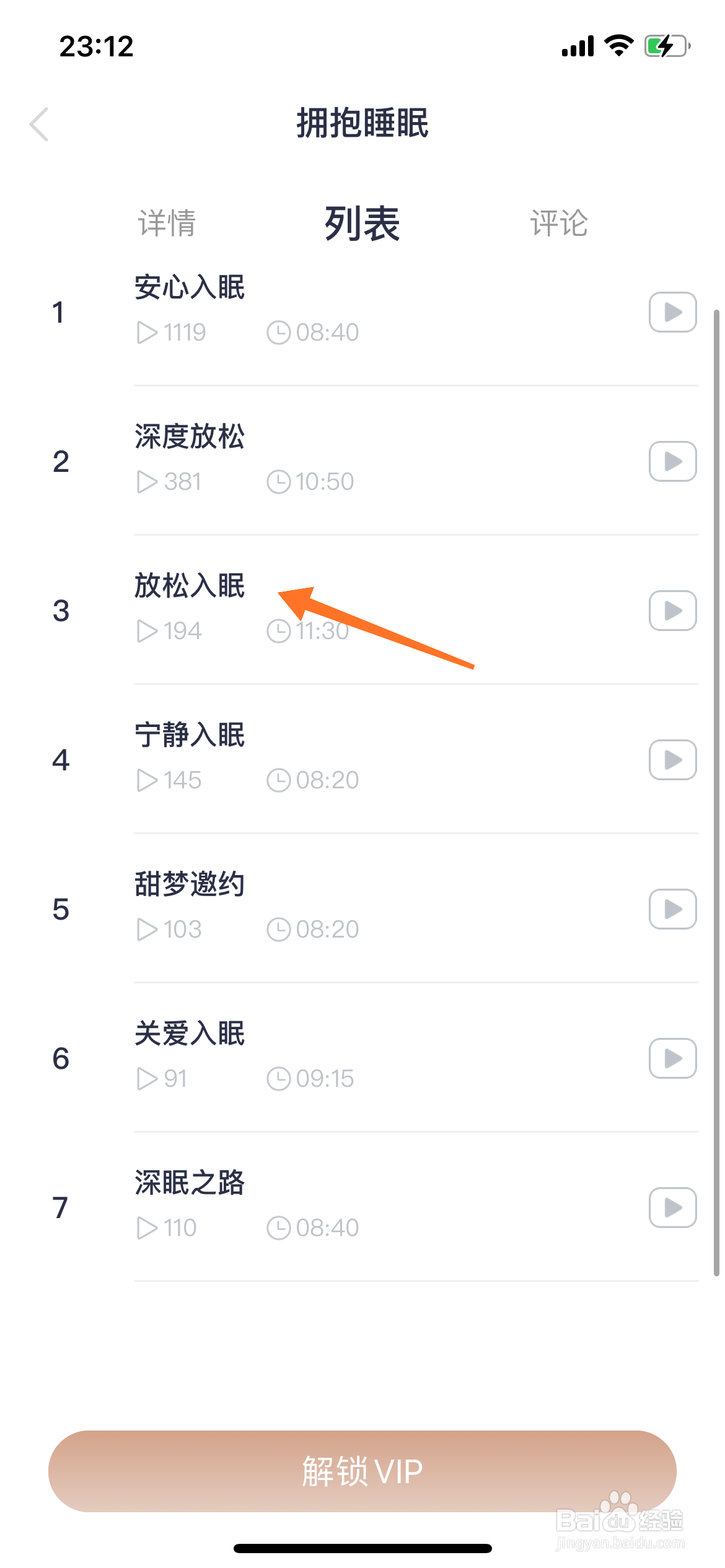Open the 深度放松 track title
Viewport: 725px width, 1568px height.
pyautogui.click(x=190, y=437)
